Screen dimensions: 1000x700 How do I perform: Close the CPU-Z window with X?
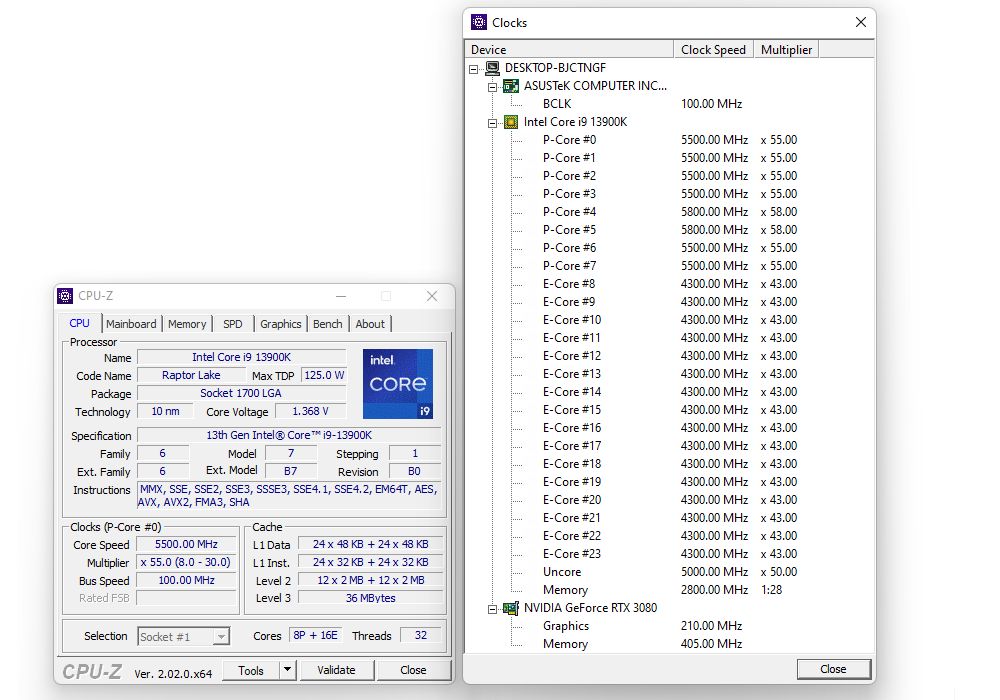[432, 296]
